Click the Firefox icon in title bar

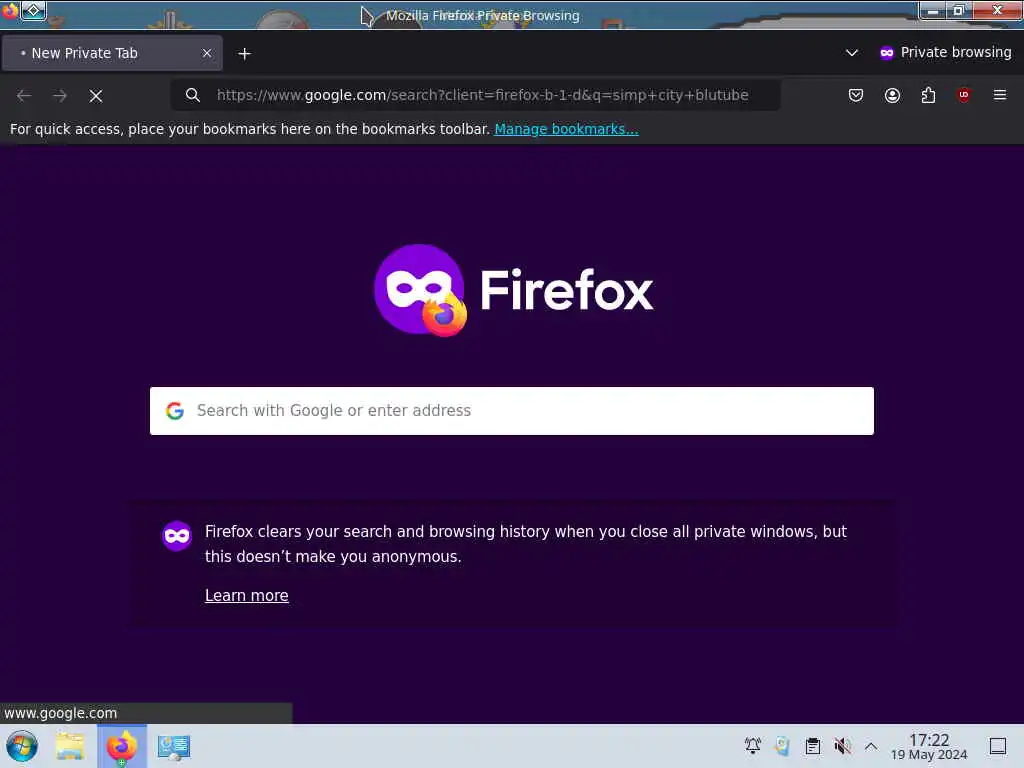point(9,10)
